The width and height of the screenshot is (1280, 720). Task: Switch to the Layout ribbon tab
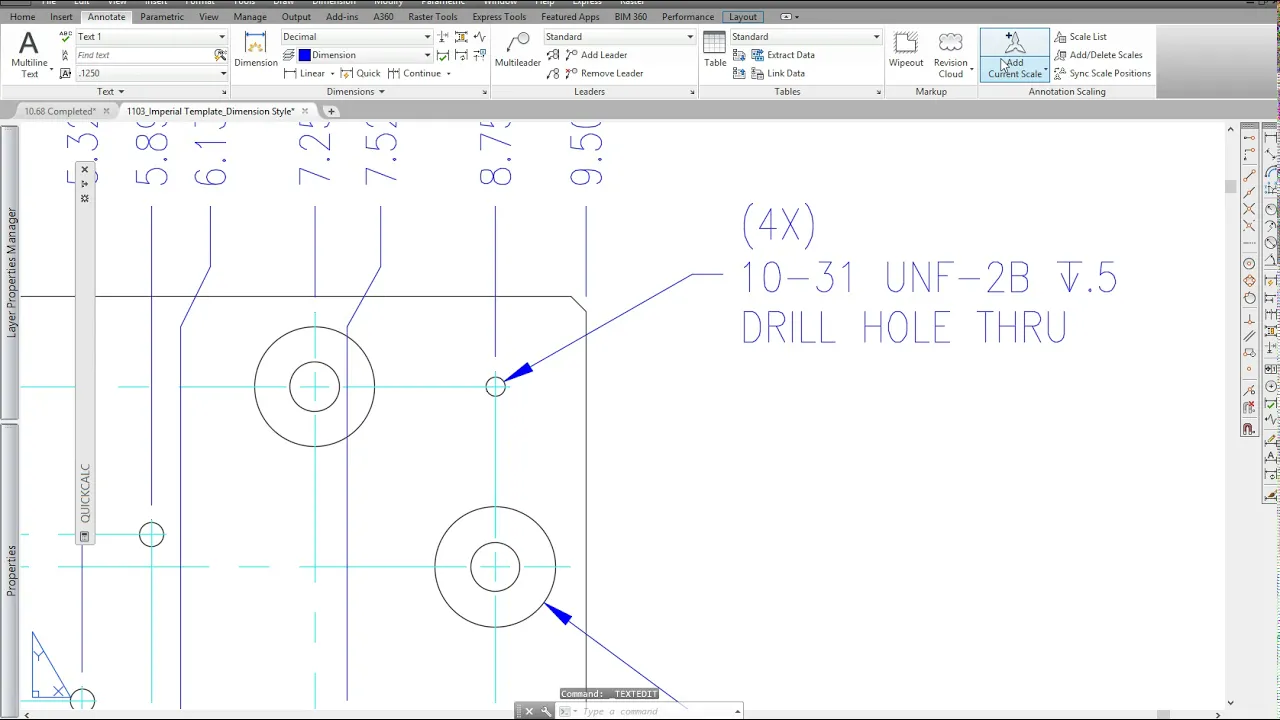coord(743,17)
